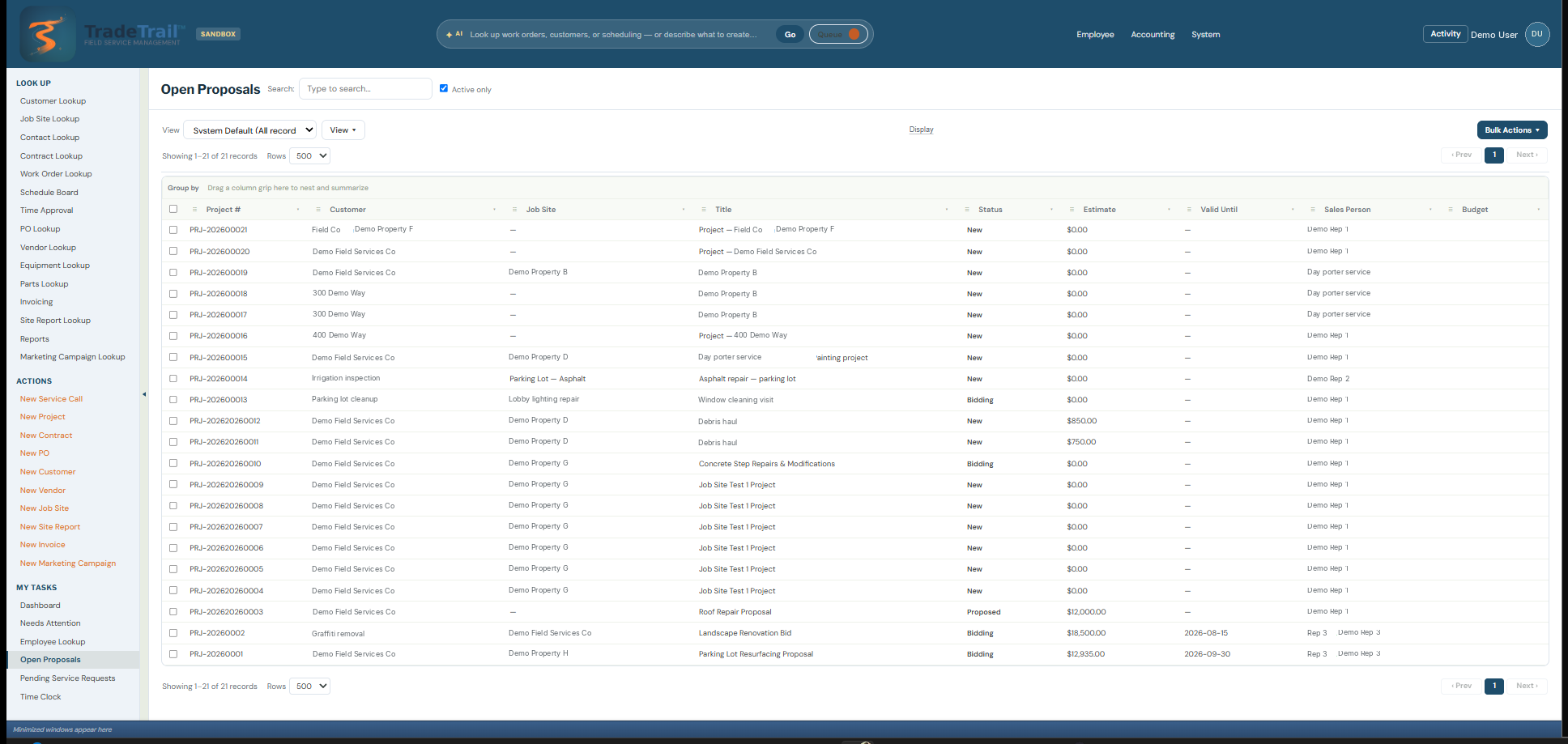Expand the Bulk Actions dropdown
Screen dimensions: 1568x744
[1512, 130]
